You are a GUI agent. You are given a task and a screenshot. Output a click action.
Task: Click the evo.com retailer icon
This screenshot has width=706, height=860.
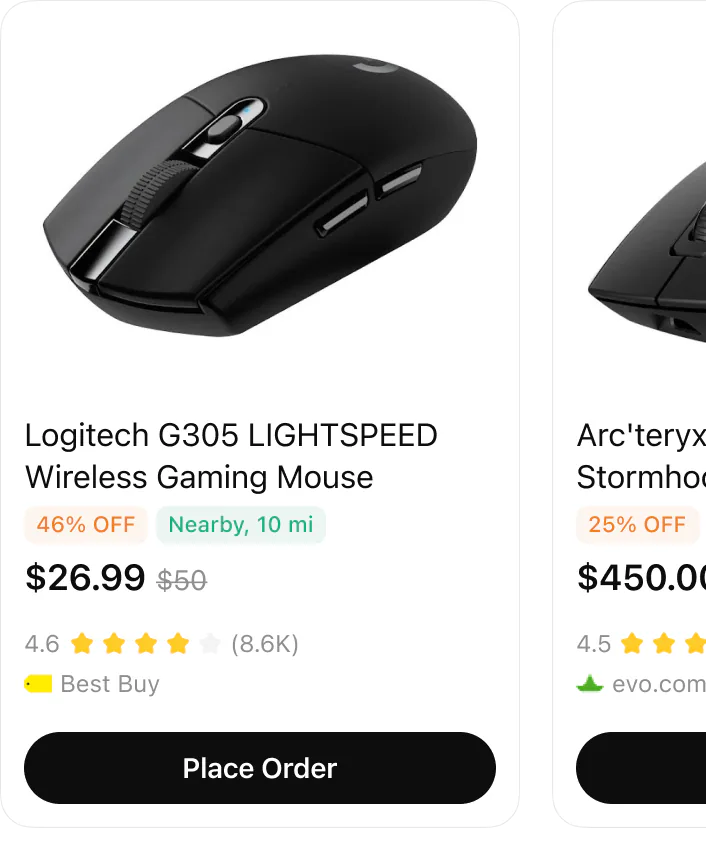tap(589, 684)
